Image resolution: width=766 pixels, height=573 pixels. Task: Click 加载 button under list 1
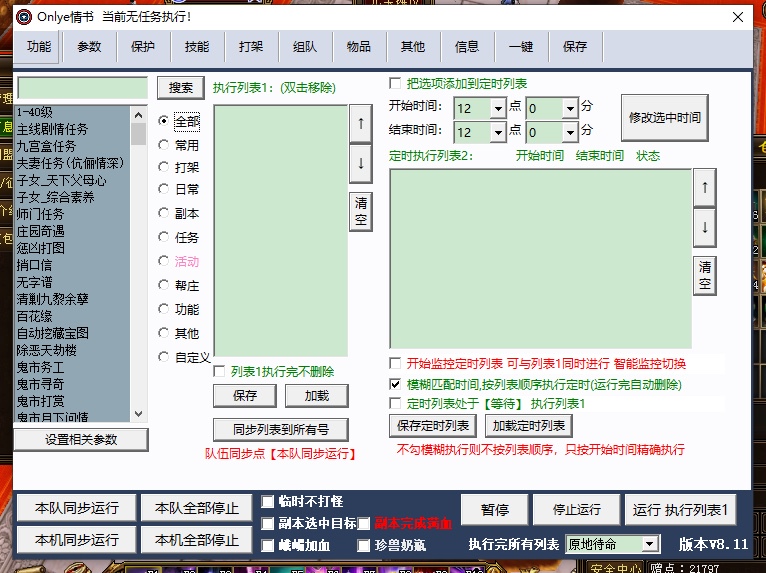pyautogui.click(x=317, y=396)
